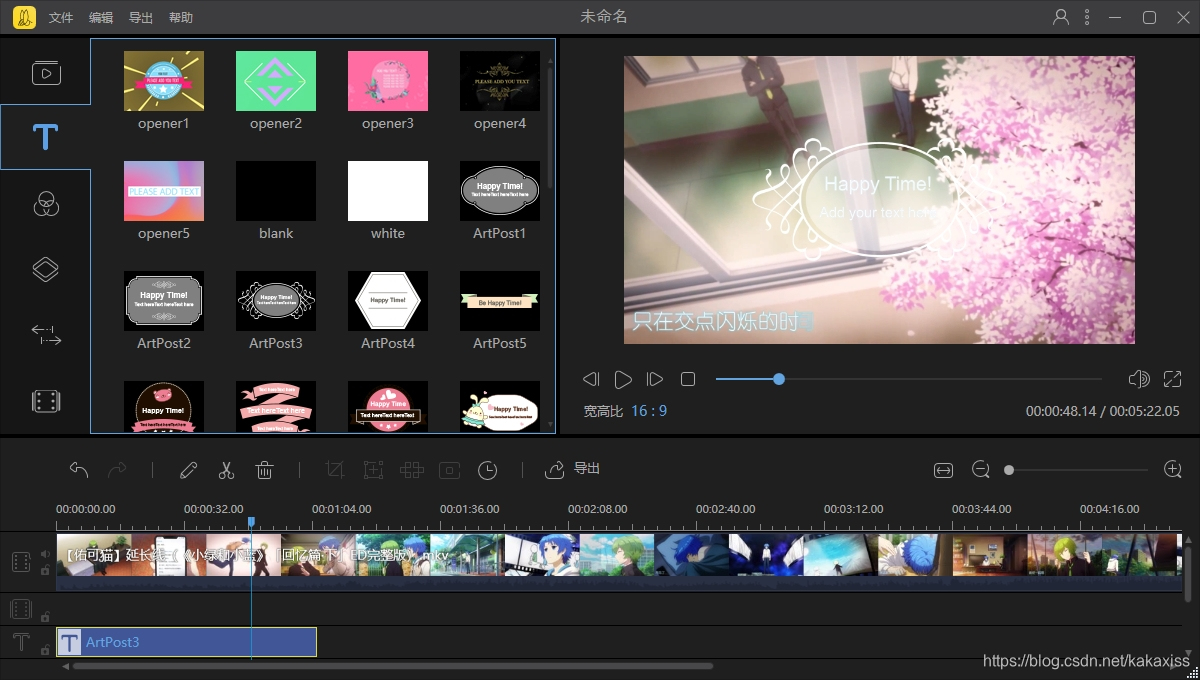Stop the preview playback
This screenshot has width=1200, height=680.
tap(688, 379)
